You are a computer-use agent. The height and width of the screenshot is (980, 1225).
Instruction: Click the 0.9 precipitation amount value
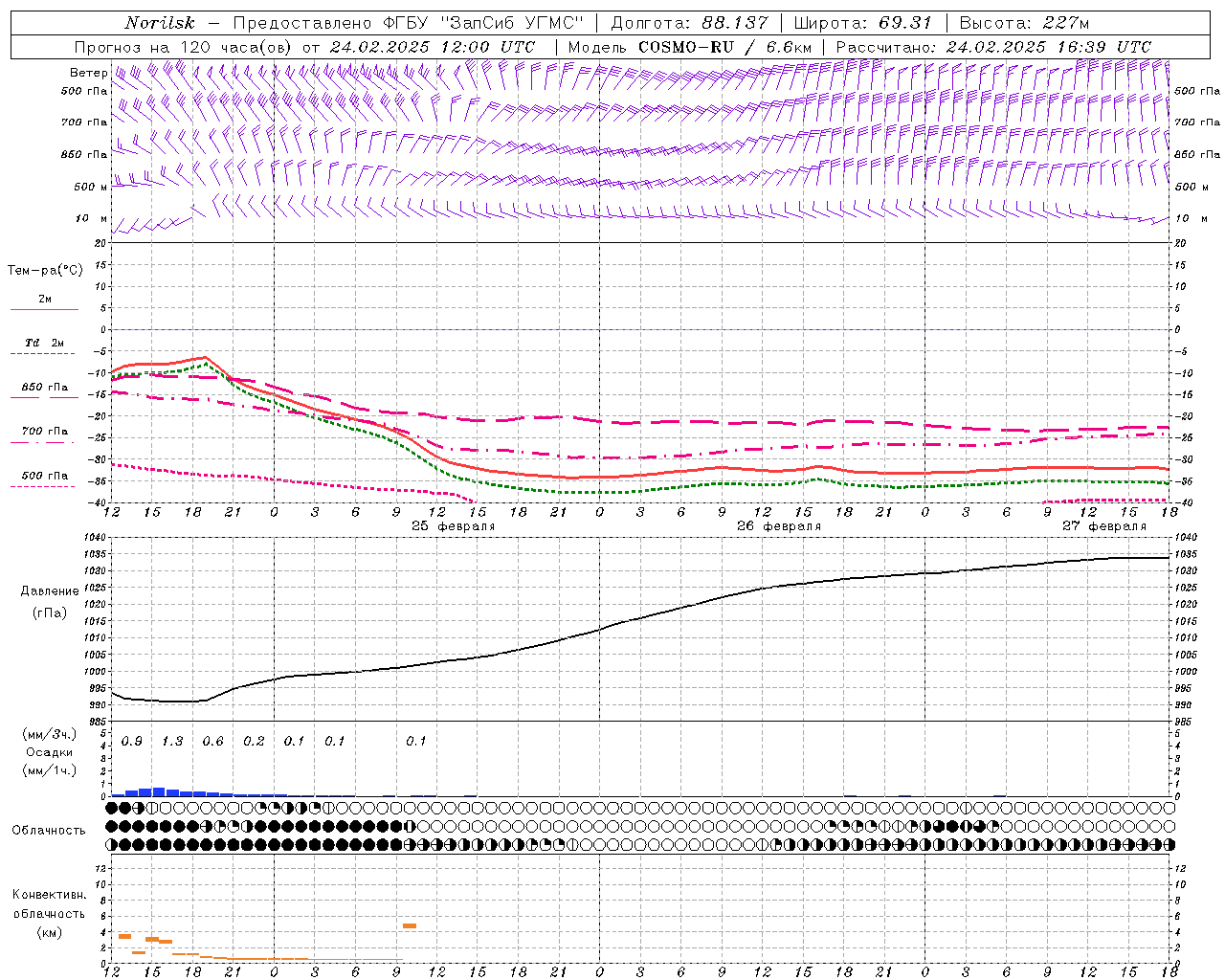pyautogui.click(x=132, y=741)
